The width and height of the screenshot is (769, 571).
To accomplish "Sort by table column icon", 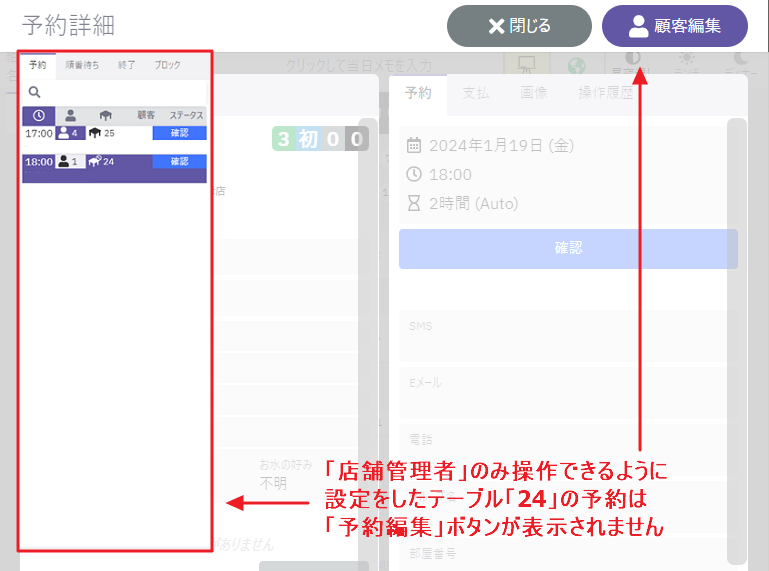I will [x=105, y=116].
